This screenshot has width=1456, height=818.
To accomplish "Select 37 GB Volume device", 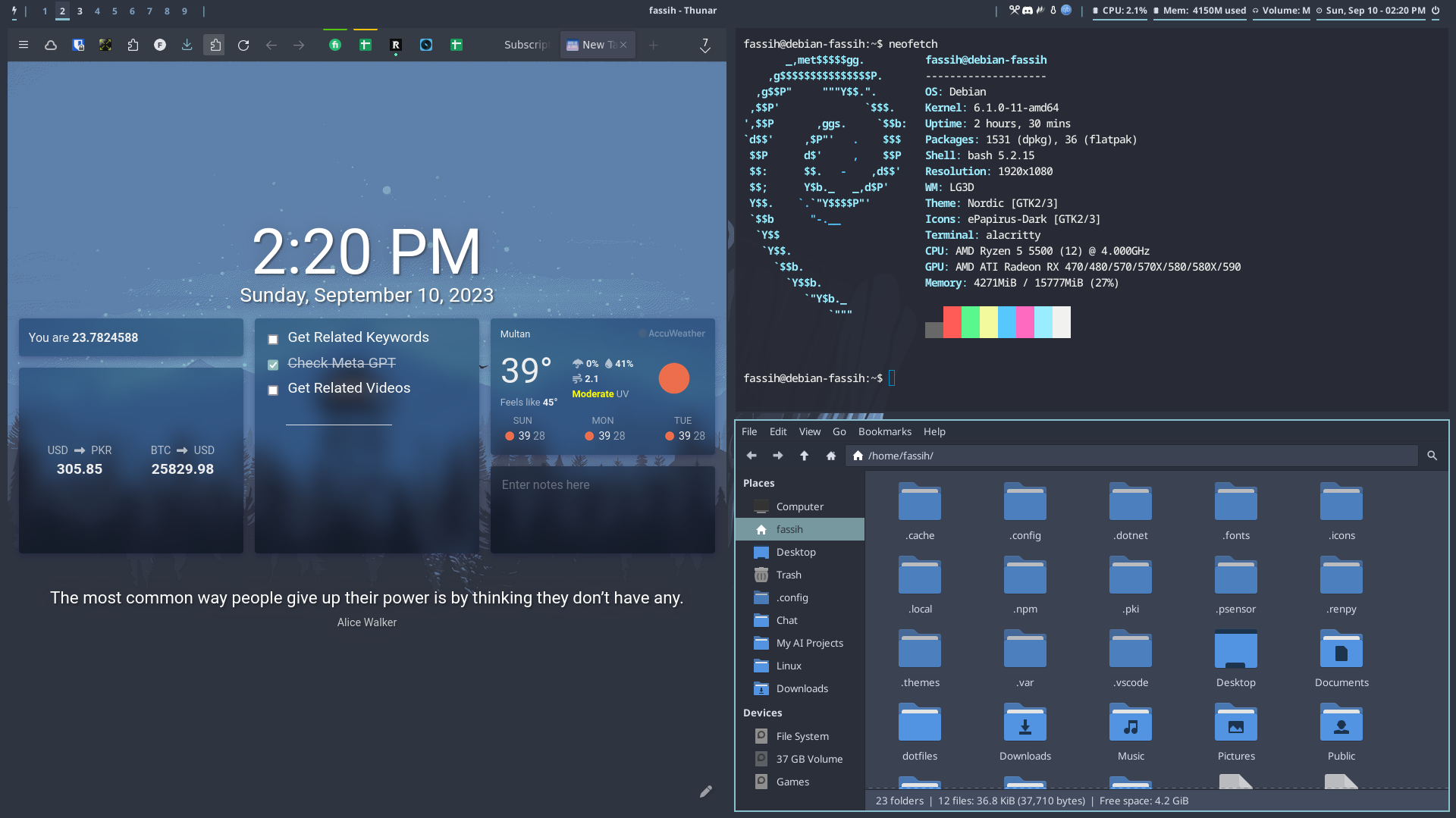I will pos(800,759).
